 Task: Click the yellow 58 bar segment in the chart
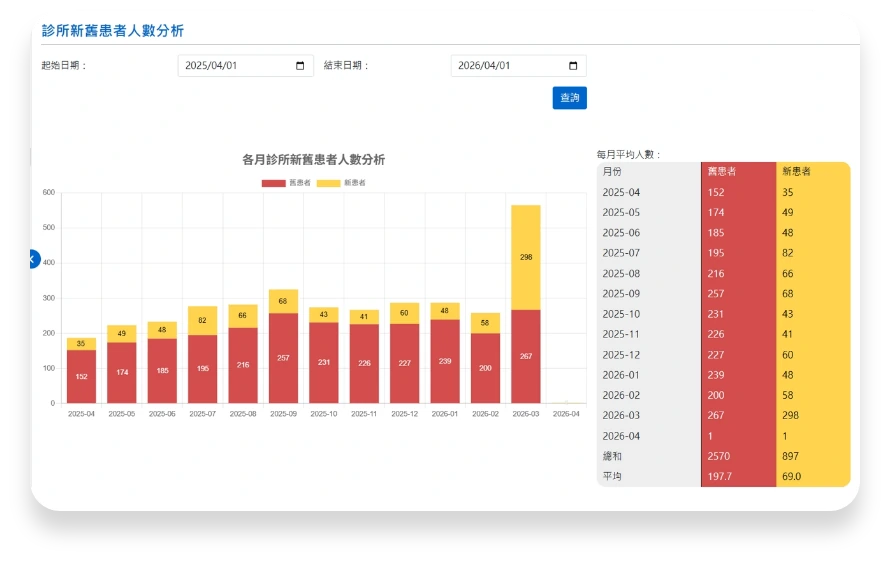pos(485,323)
